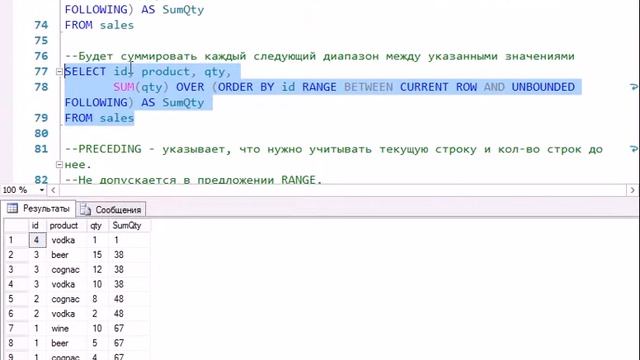The width and height of the screenshot is (640, 360).
Task: Click the Сообщения tab document icon
Action: coord(85,210)
